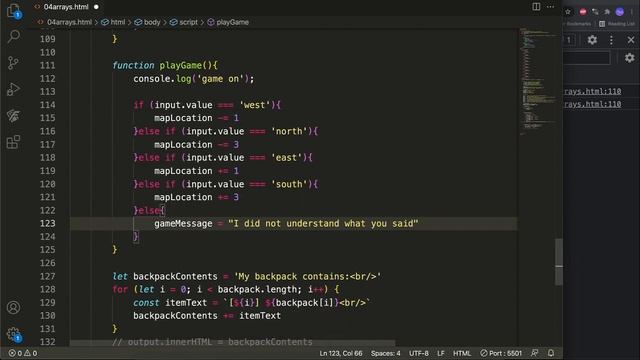The width and height of the screenshot is (640, 360).
Task: Click line number 111 in the gutter
Action: (x=48, y=65)
